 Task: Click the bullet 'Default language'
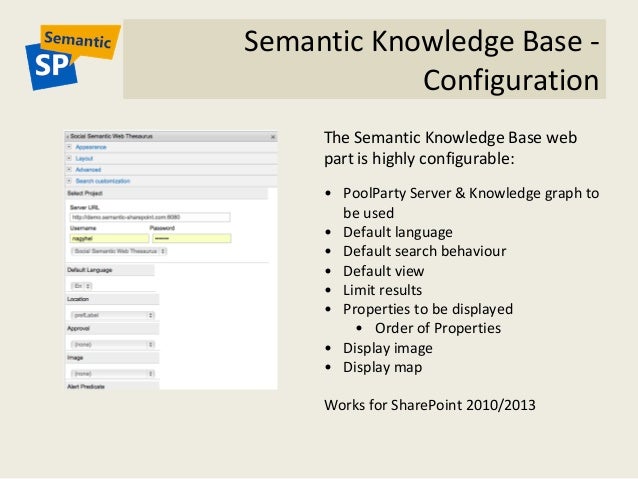398,232
